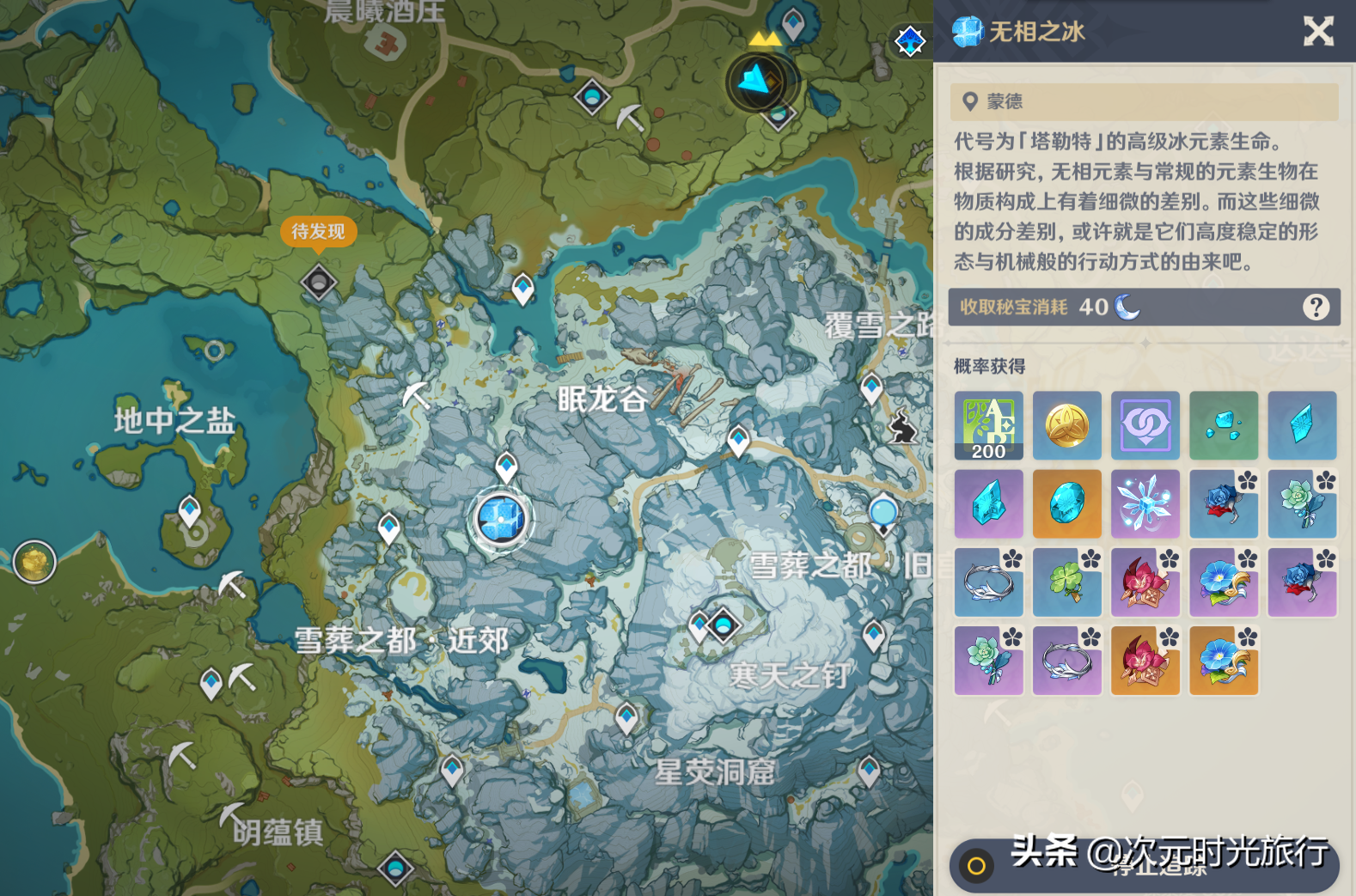The image size is (1356, 896).
Task: View the silver circlet artifact on purple background
Action: pyautogui.click(x=1066, y=661)
